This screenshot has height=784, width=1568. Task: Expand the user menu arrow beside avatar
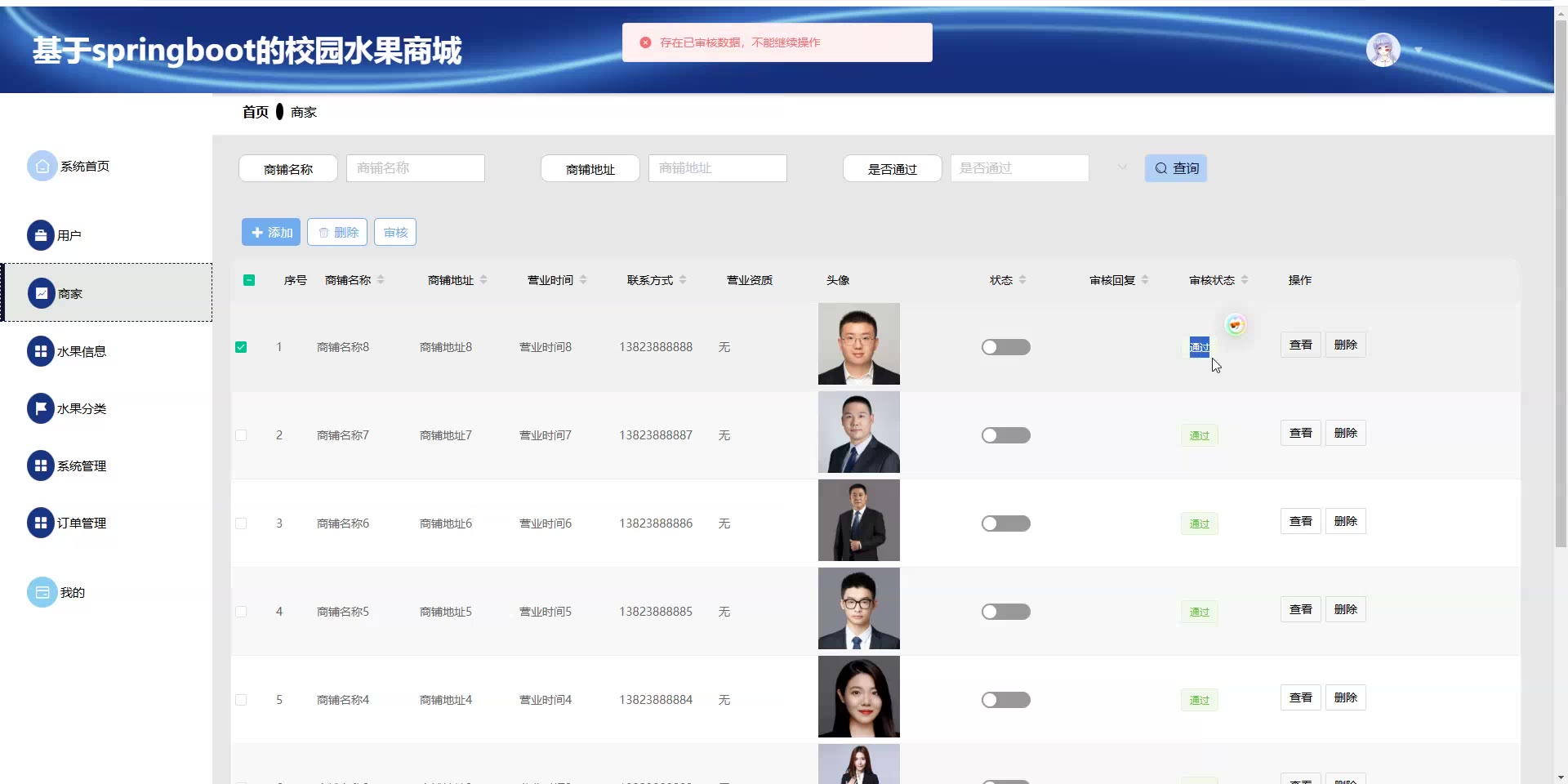click(x=1419, y=51)
